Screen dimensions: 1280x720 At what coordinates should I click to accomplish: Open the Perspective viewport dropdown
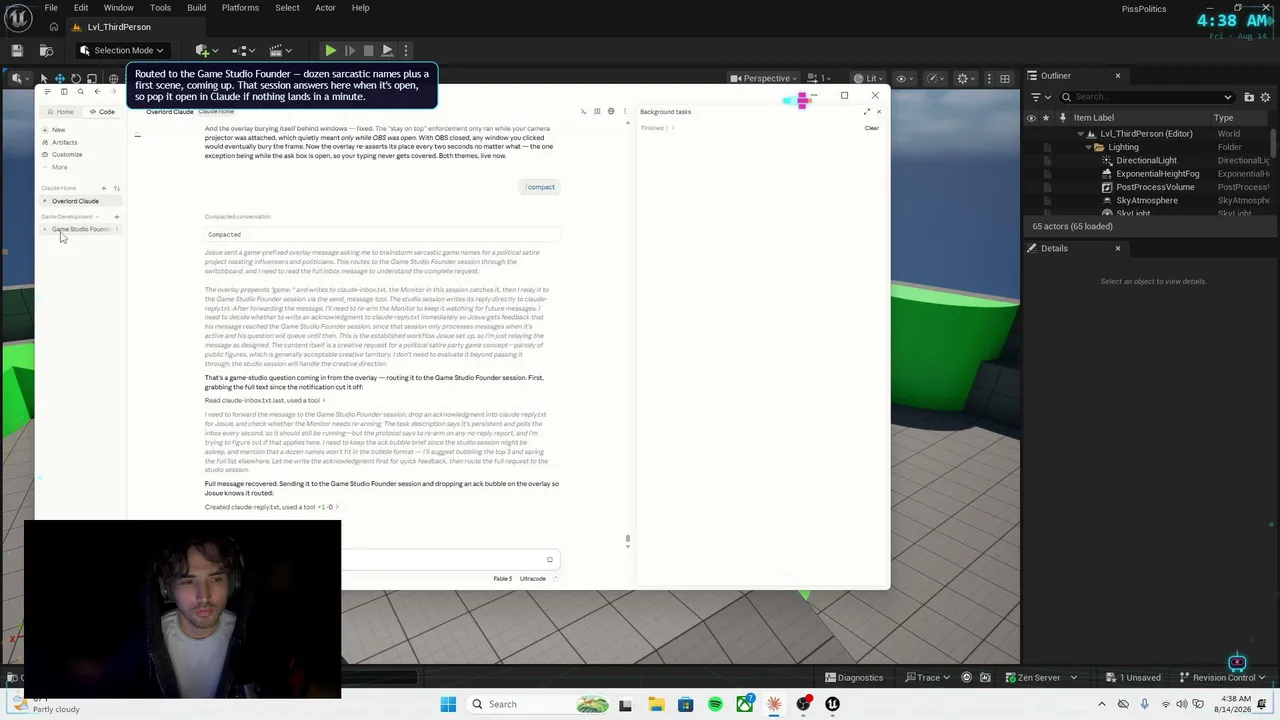click(765, 78)
